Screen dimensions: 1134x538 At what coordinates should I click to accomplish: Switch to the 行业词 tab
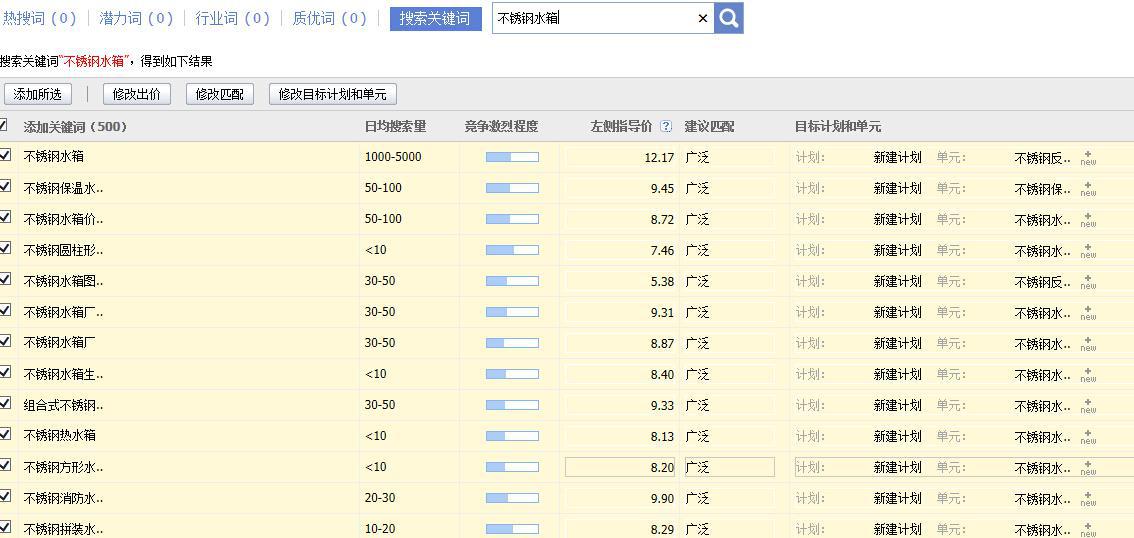pyautogui.click(x=232, y=18)
